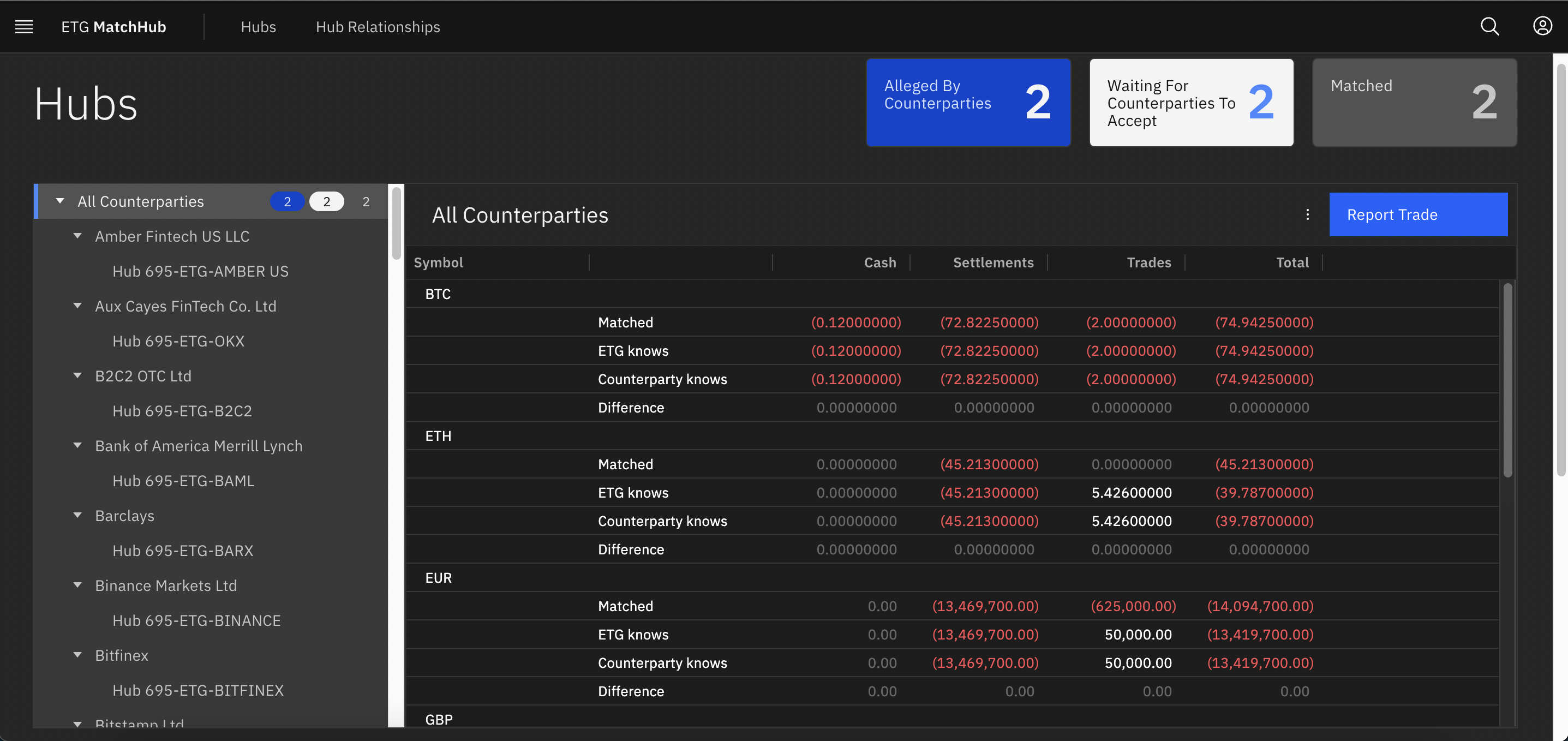This screenshot has width=1568, height=741.
Task: Go to the Hubs tab
Action: pos(258,27)
